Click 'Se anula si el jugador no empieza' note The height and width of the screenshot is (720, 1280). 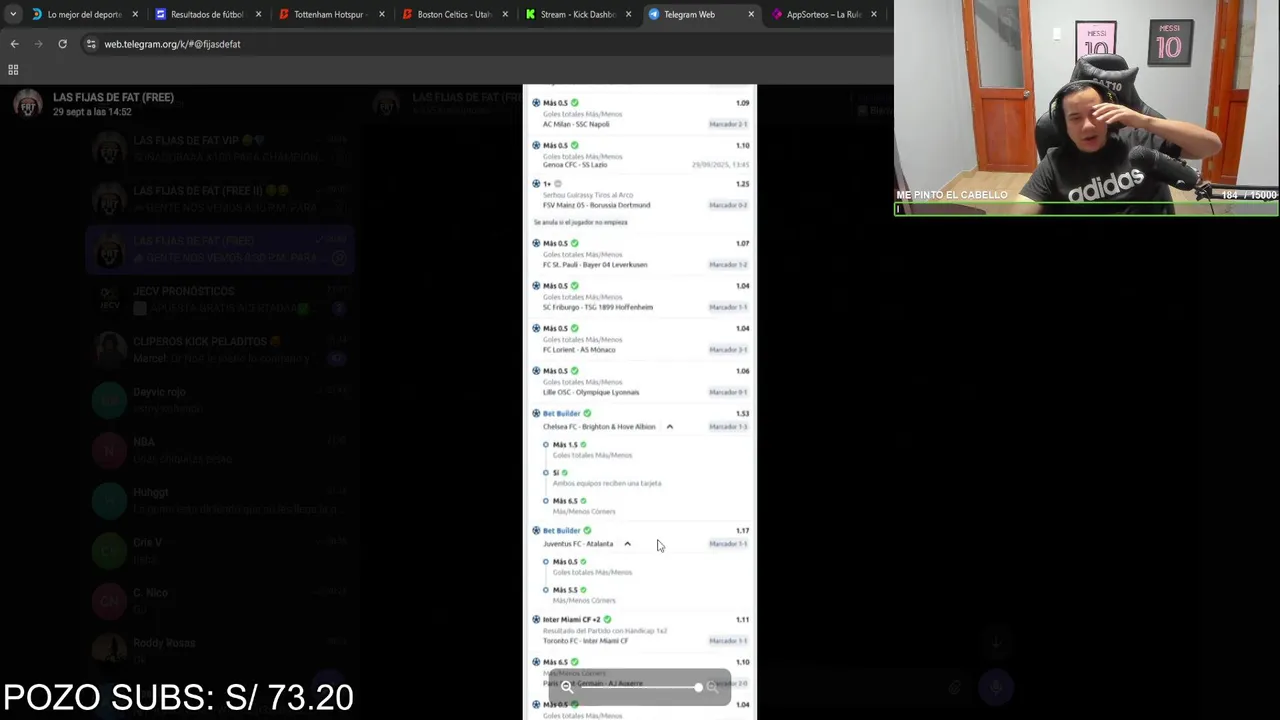click(581, 222)
